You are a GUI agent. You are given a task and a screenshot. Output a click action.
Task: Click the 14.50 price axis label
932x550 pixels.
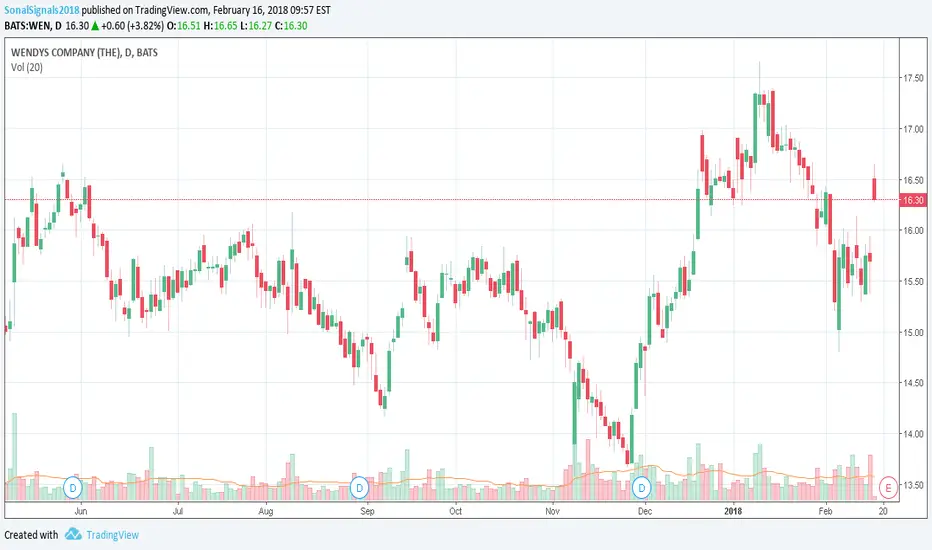[x=914, y=383]
